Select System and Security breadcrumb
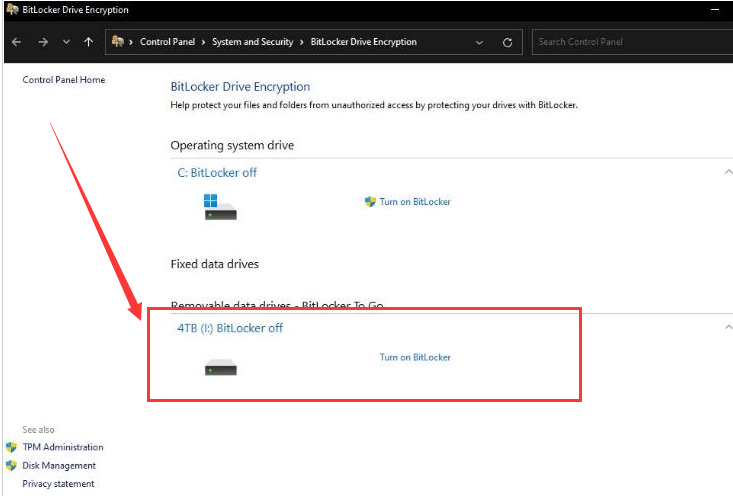 click(252, 42)
